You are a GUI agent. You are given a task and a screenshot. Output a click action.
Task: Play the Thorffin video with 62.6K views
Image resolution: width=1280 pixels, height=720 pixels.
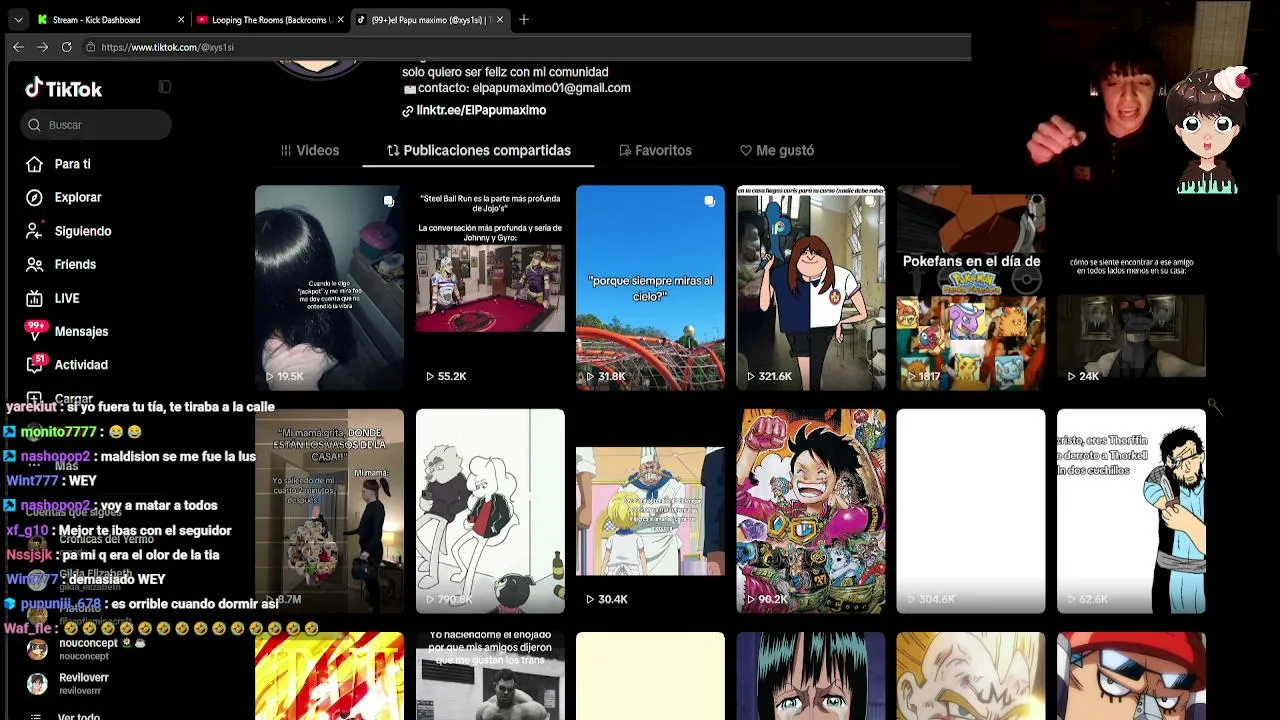pos(1131,511)
